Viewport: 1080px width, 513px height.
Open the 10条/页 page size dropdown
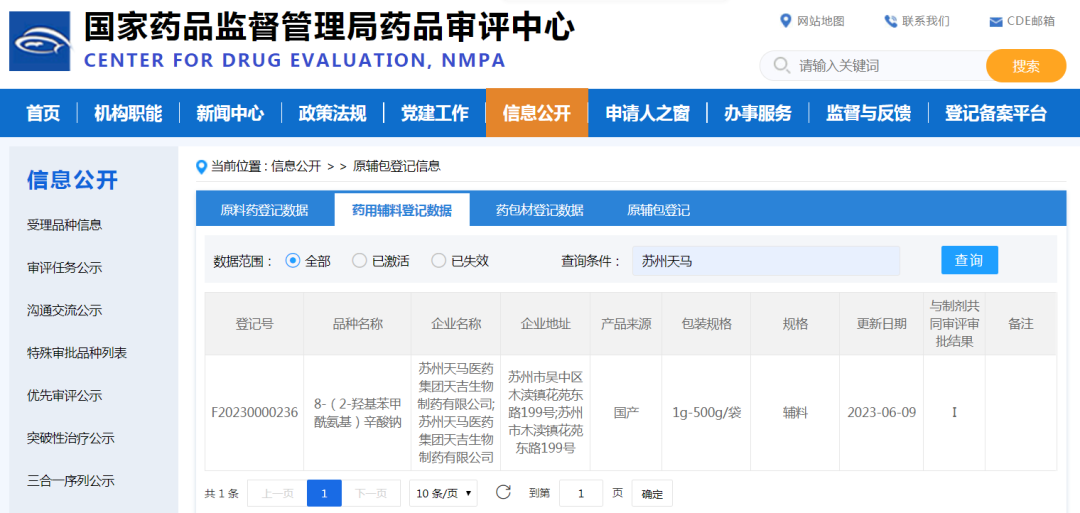pyautogui.click(x=443, y=493)
